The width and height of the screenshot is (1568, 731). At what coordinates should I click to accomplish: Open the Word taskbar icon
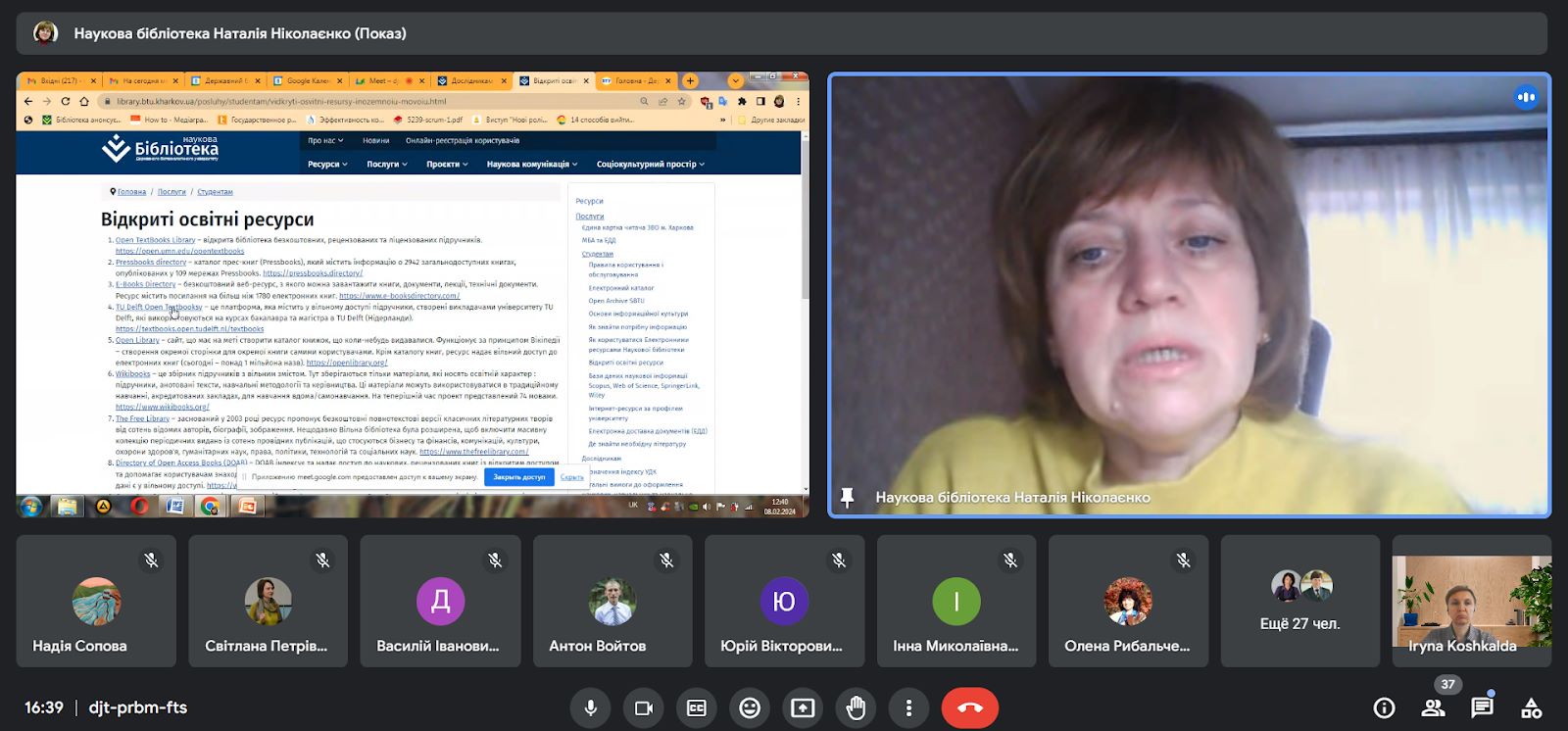pyautogui.click(x=175, y=507)
